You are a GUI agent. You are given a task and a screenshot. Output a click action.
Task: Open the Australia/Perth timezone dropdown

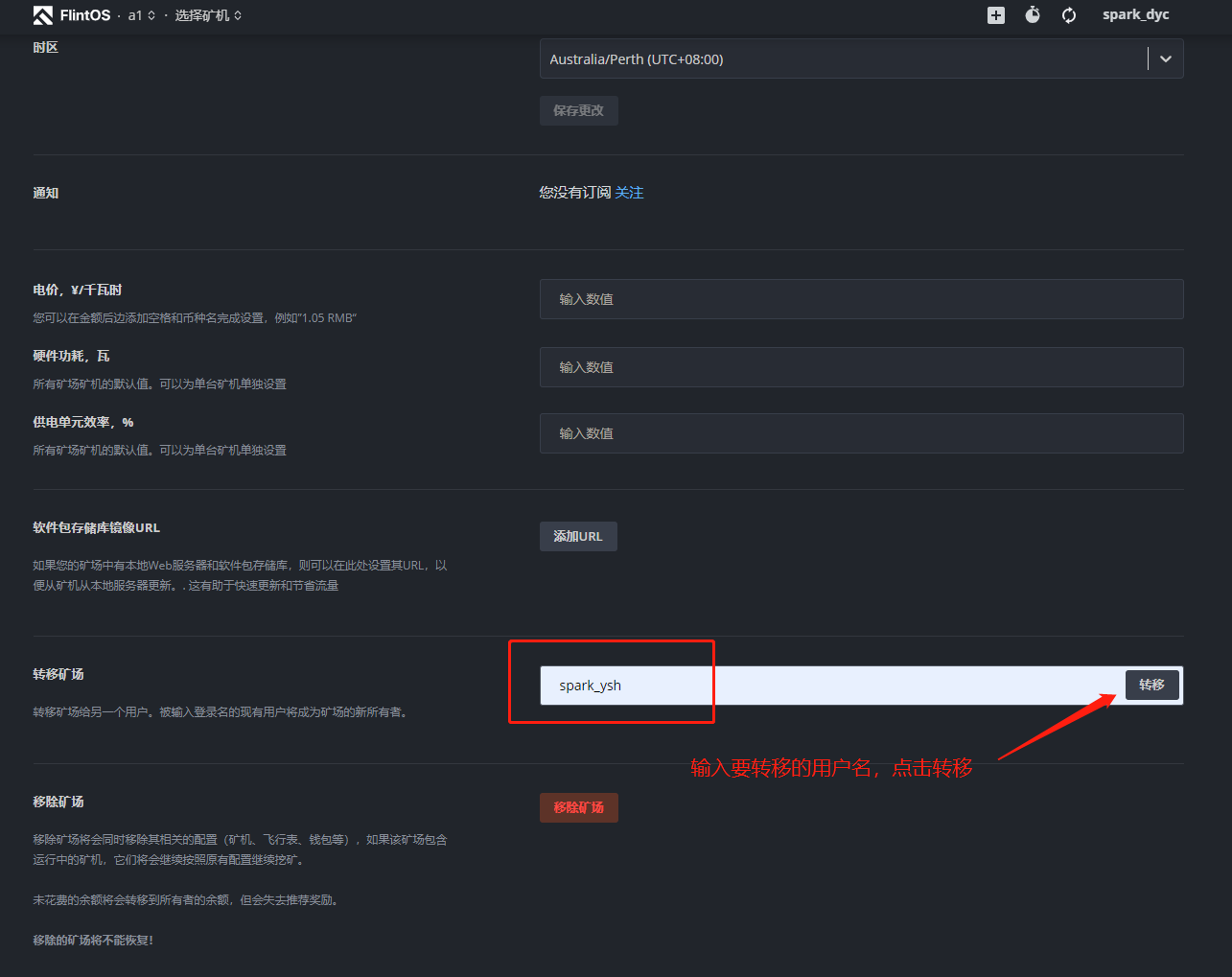[x=844, y=59]
